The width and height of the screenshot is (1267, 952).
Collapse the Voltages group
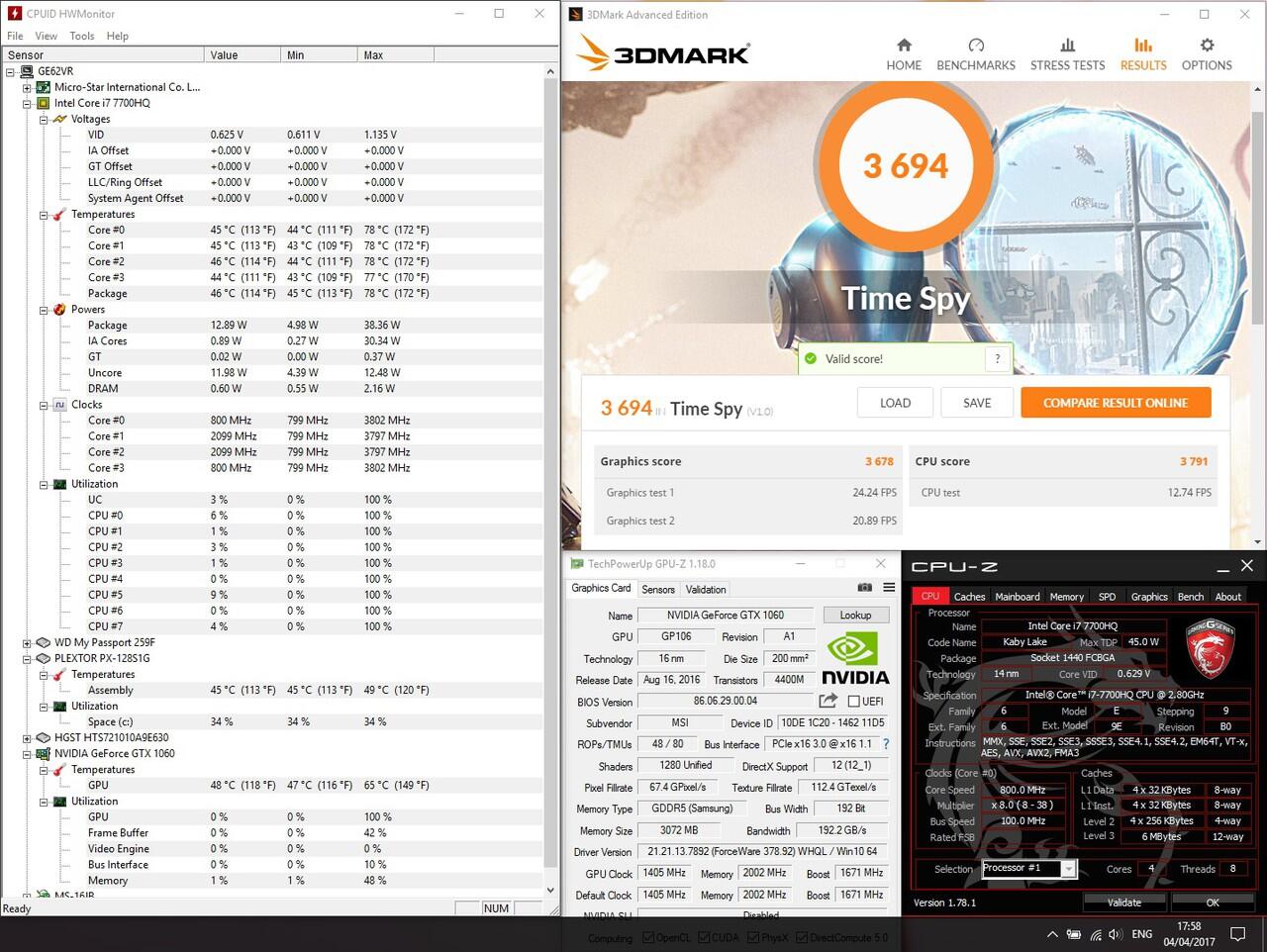44,119
